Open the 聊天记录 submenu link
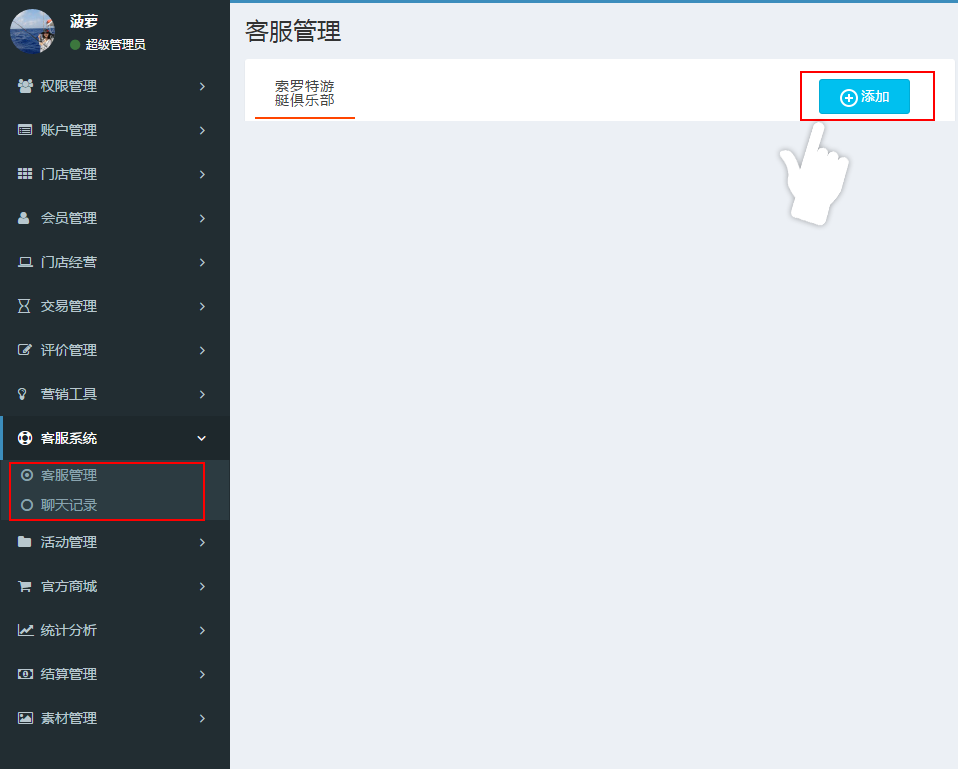Image resolution: width=958 pixels, height=769 pixels. tap(68, 505)
